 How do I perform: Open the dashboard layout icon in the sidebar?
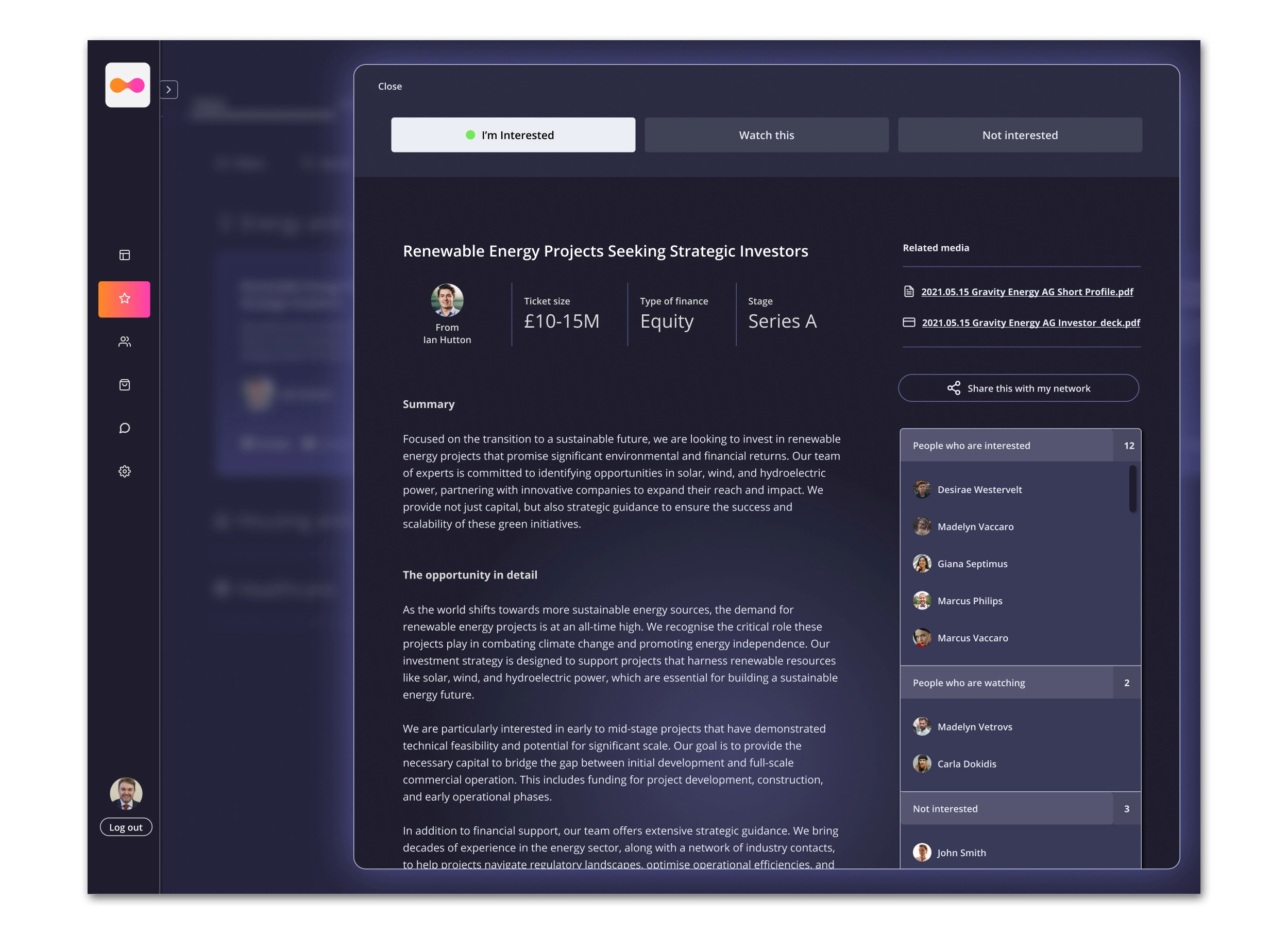124,255
